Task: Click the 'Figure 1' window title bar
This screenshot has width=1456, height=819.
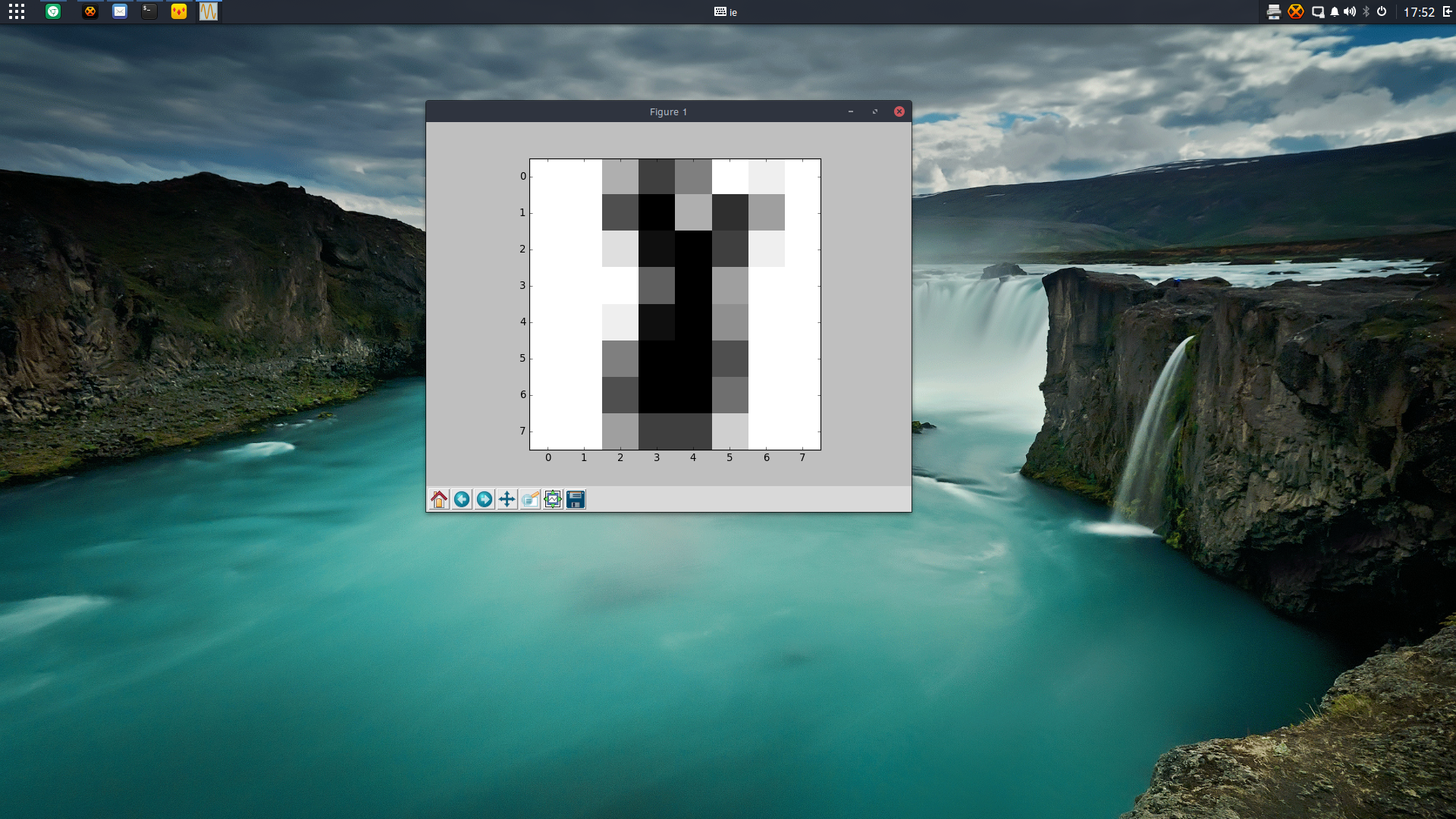Action: pyautogui.click(x=668, y=111)
